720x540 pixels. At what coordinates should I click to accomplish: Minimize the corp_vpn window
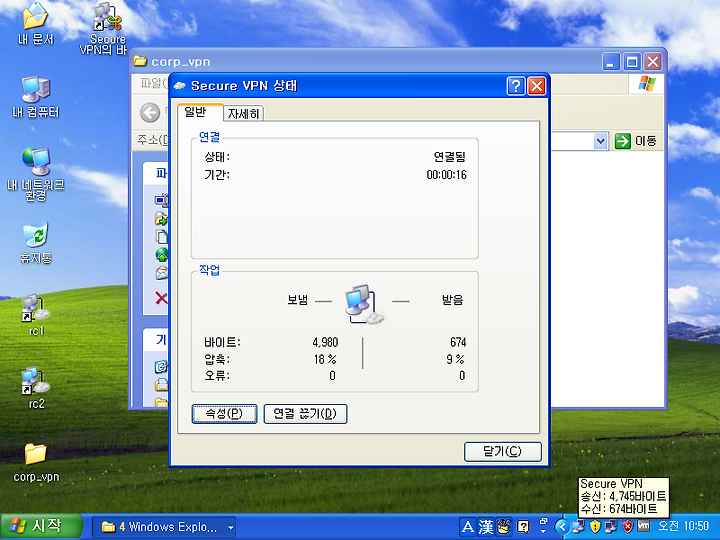pyautogui.click(x=611, y=62)
